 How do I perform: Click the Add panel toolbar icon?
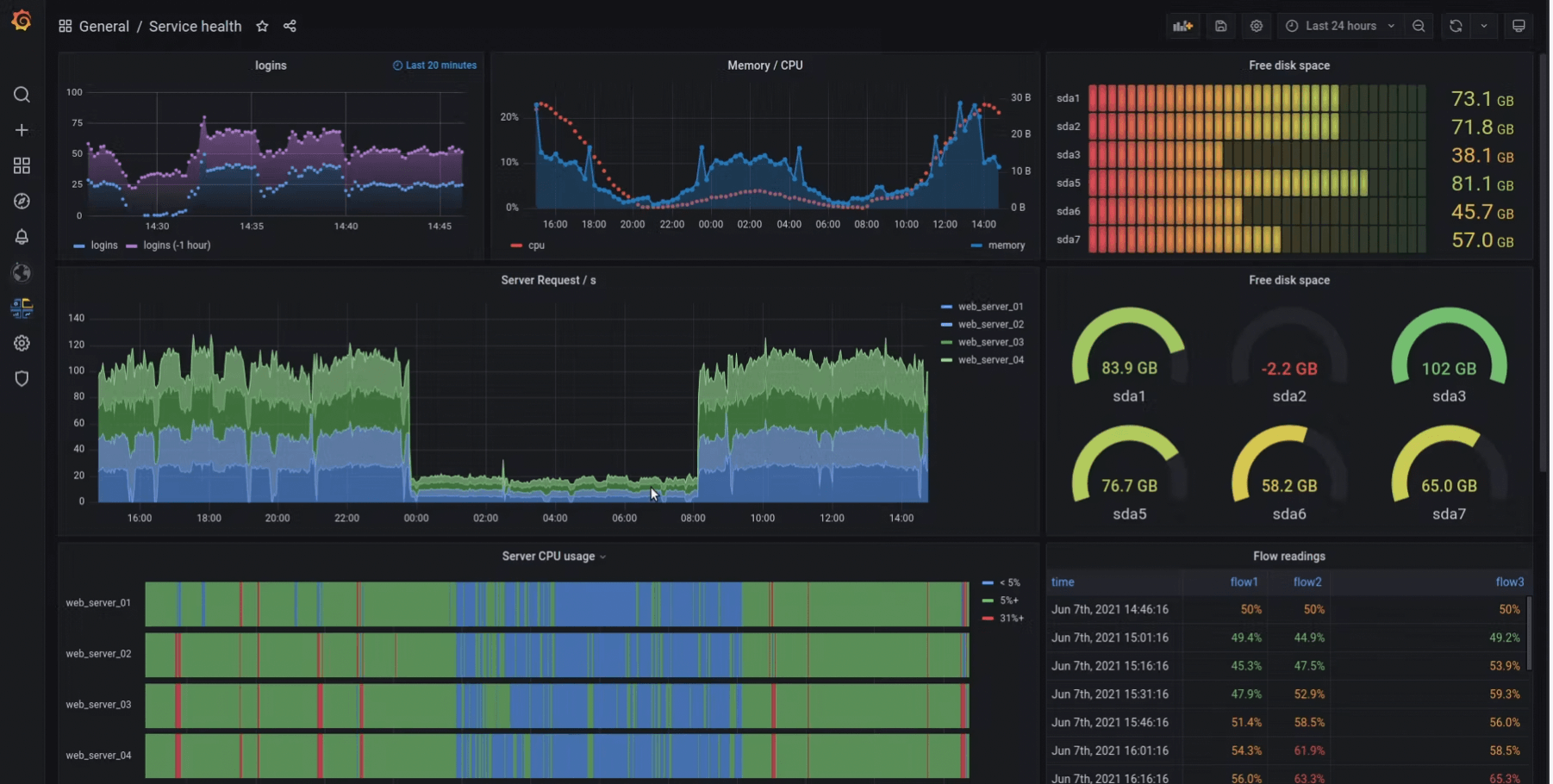click(x=1182, y=26)
